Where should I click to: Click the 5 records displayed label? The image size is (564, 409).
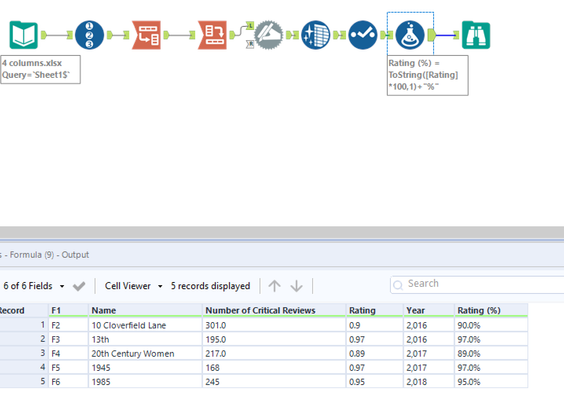[210, 286]
